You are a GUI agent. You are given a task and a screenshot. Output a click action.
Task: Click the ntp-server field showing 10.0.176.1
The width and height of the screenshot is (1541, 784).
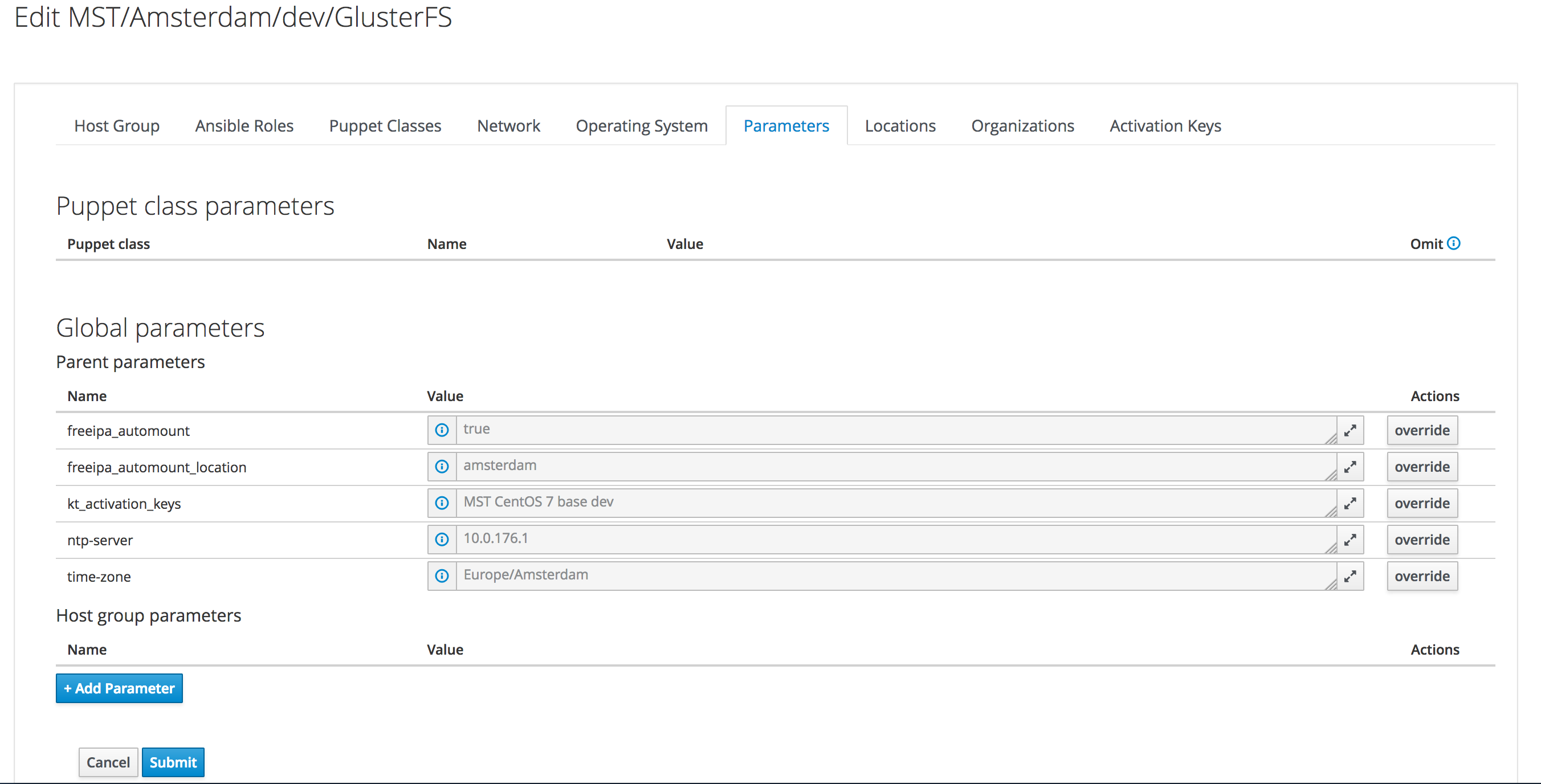click(896, 540)
